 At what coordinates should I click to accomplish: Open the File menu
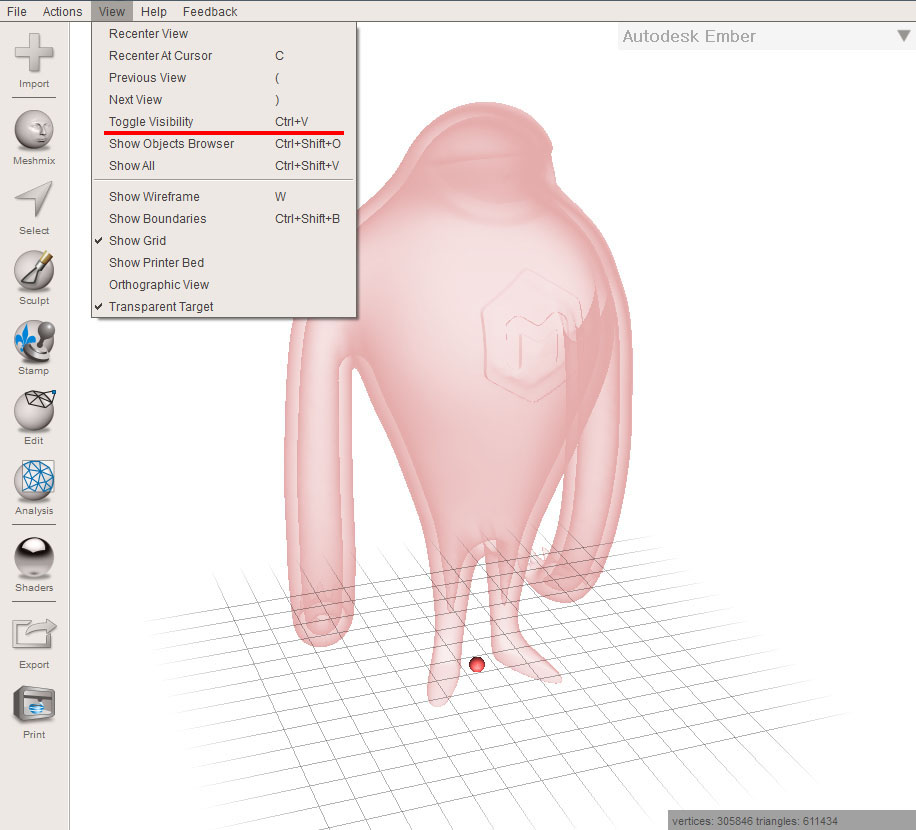(16, 11)
